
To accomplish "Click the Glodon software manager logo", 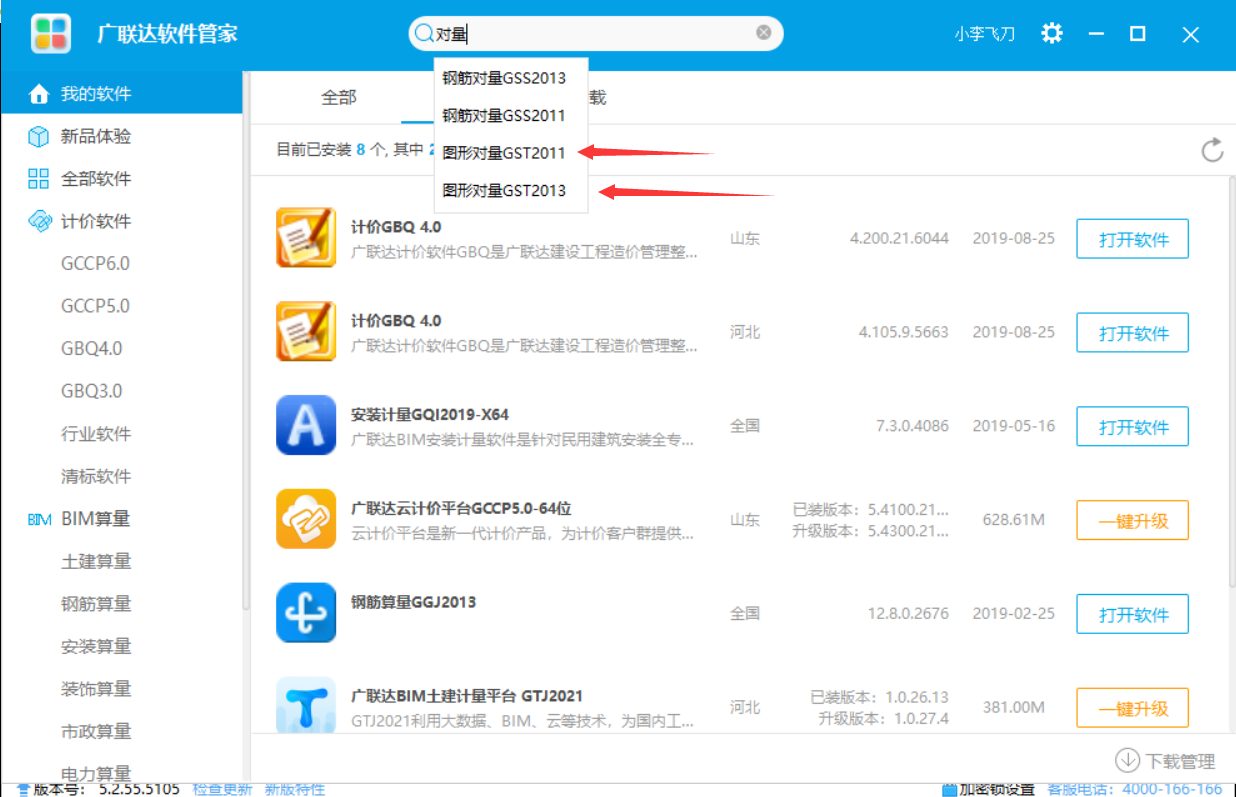I will [x=51, y=34].
